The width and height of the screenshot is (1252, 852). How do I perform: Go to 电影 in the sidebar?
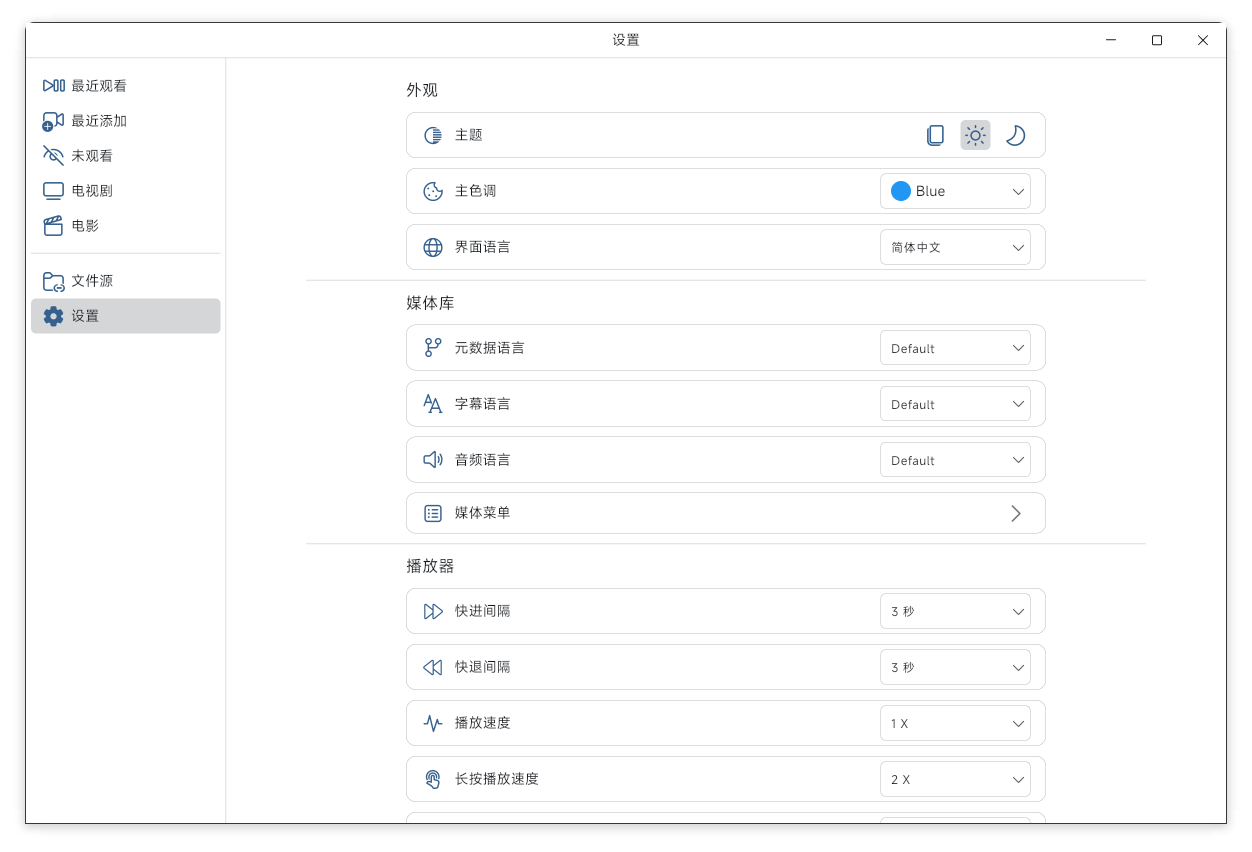125,226
